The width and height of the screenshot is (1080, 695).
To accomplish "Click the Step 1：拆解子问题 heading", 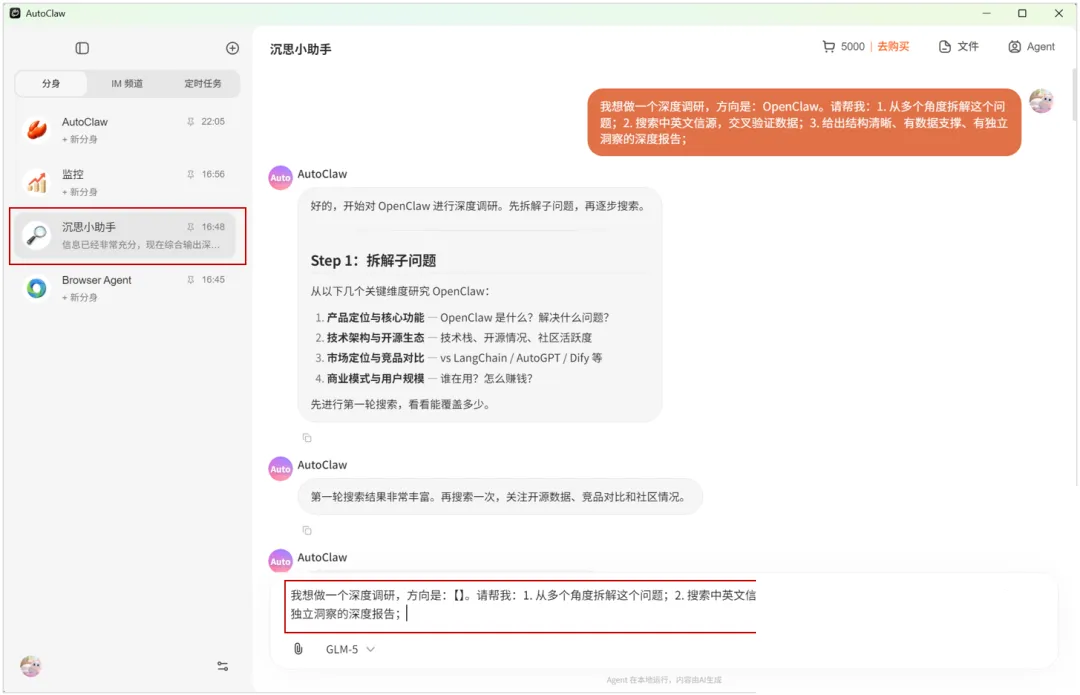I will (x=373, y=260).
